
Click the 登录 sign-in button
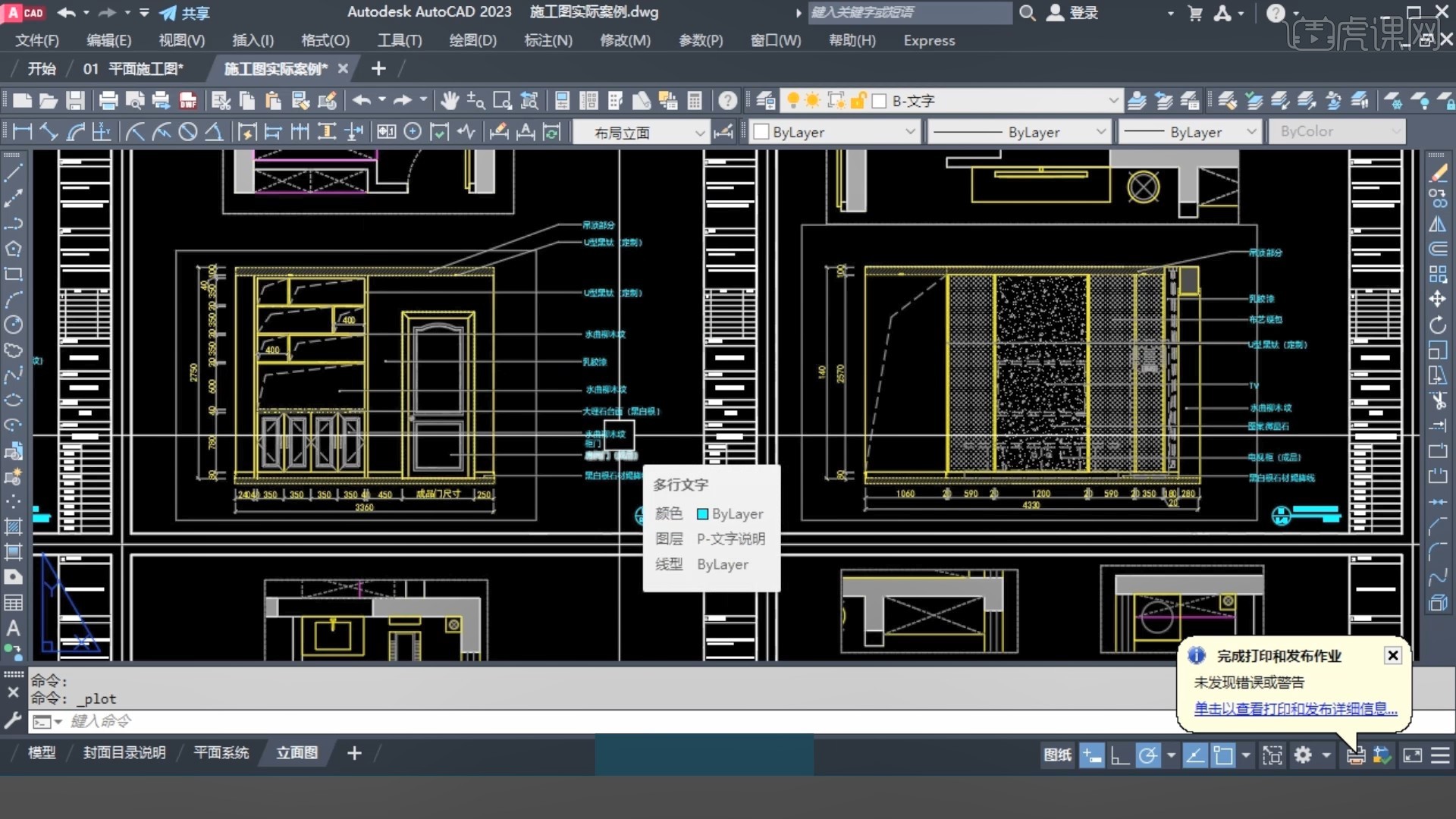[1073, 13]
